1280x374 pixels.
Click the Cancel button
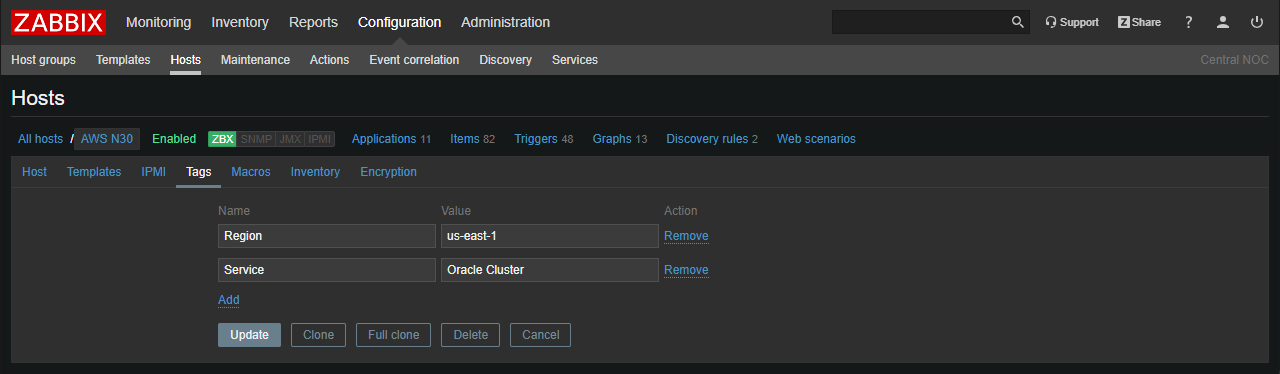540,335
